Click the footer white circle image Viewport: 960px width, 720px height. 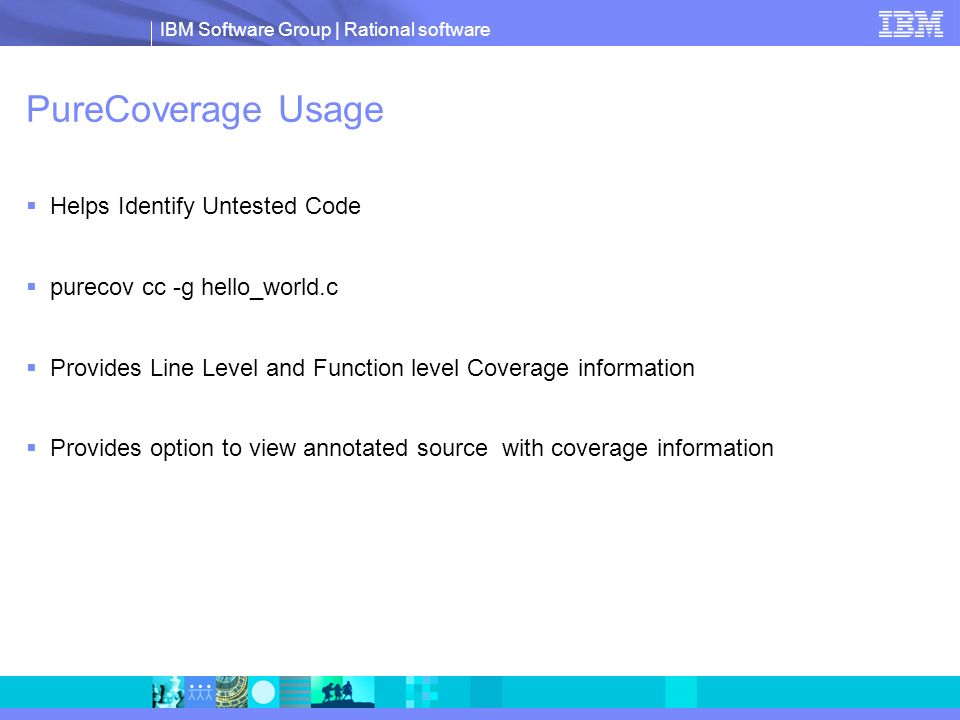click(x=263, y=692)
